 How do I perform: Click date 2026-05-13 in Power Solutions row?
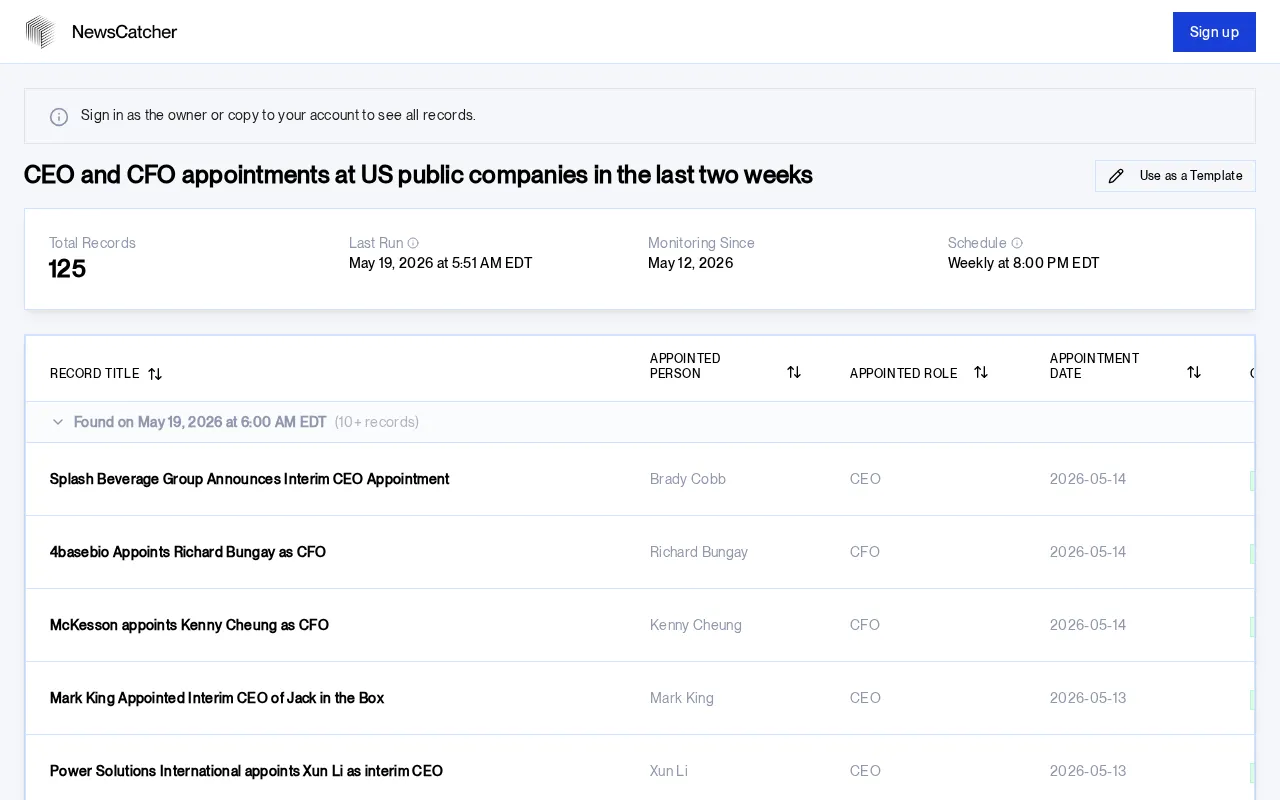tap(1088, 771)
